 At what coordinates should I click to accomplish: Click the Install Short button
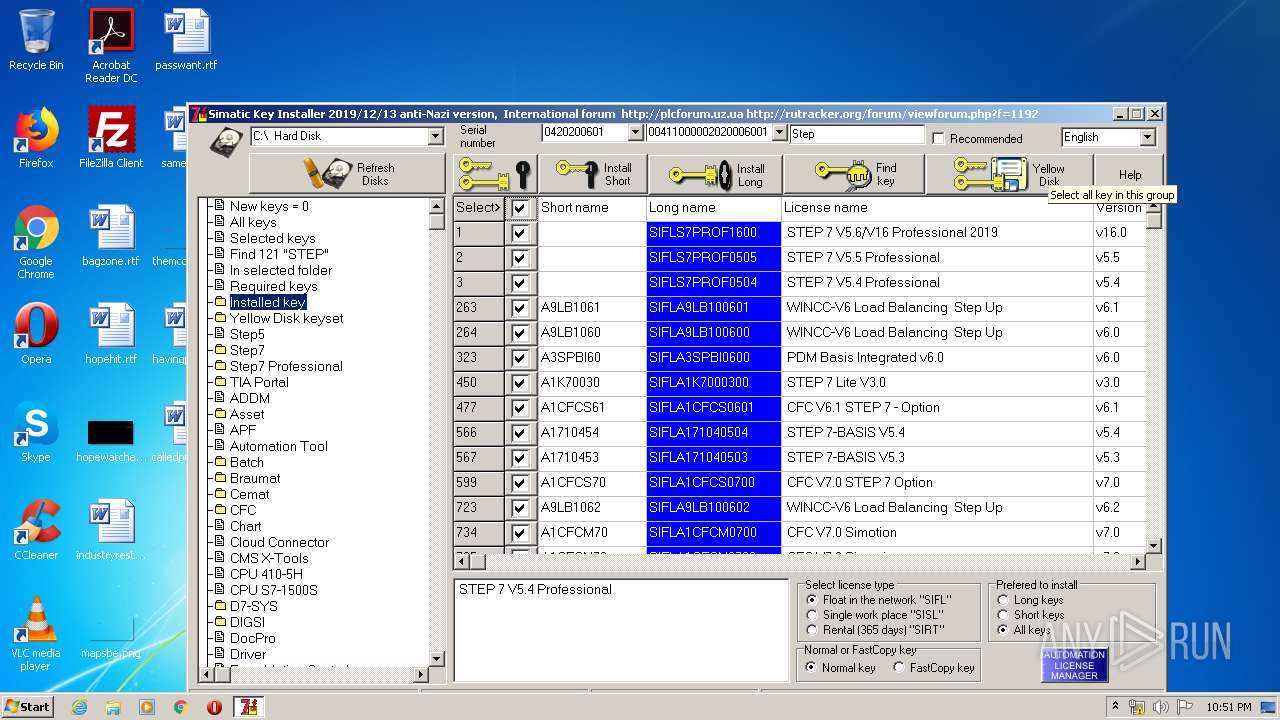point(593,174)
